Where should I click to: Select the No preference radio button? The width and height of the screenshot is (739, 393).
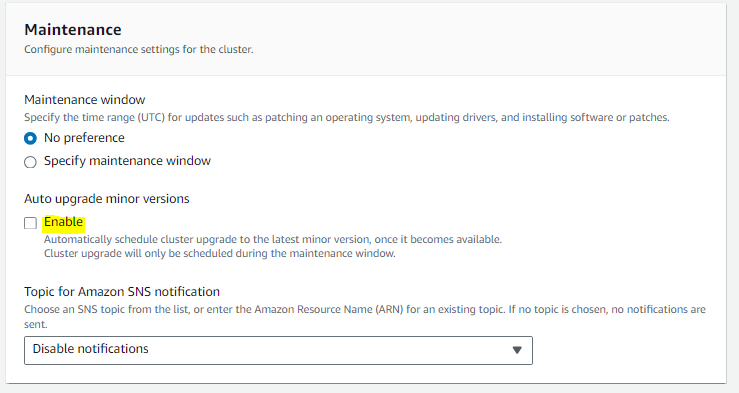click(x=30, y=139)
